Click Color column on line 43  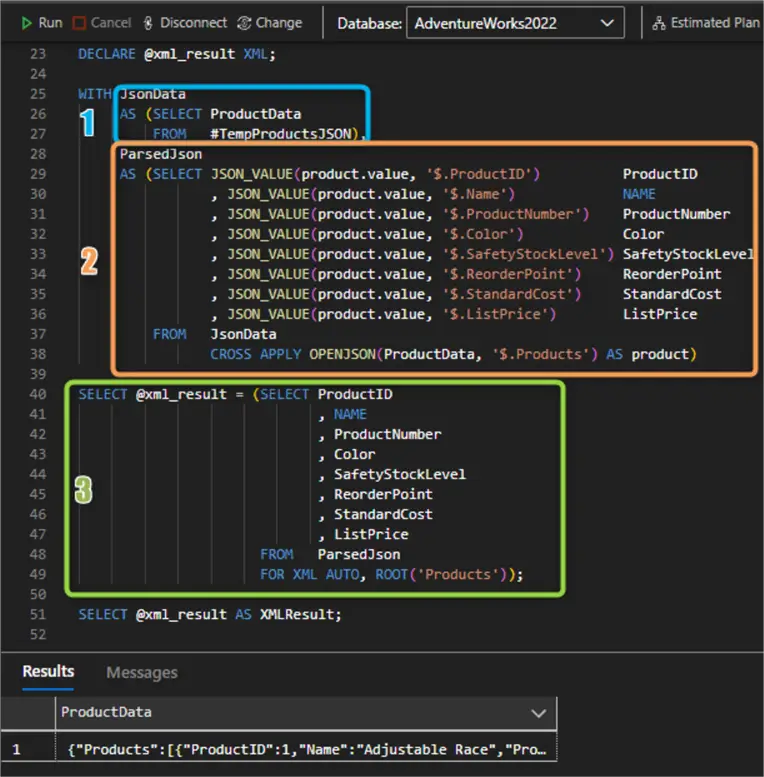[x=355, y=454]
